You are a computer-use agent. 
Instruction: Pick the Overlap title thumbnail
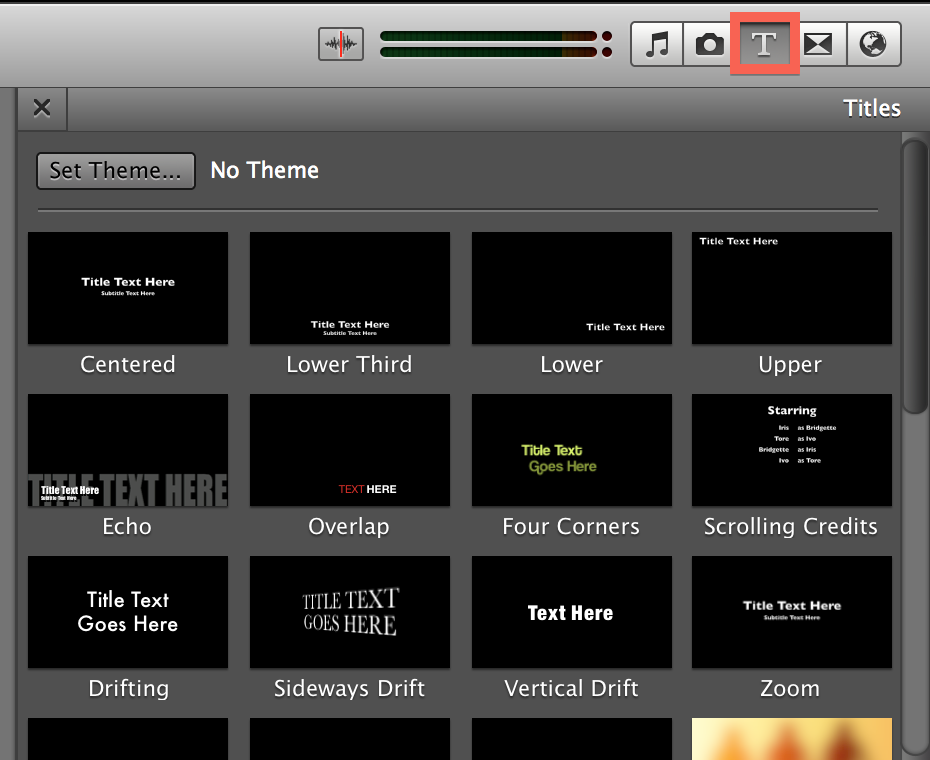pyautogui.click(x=350, y=450)
